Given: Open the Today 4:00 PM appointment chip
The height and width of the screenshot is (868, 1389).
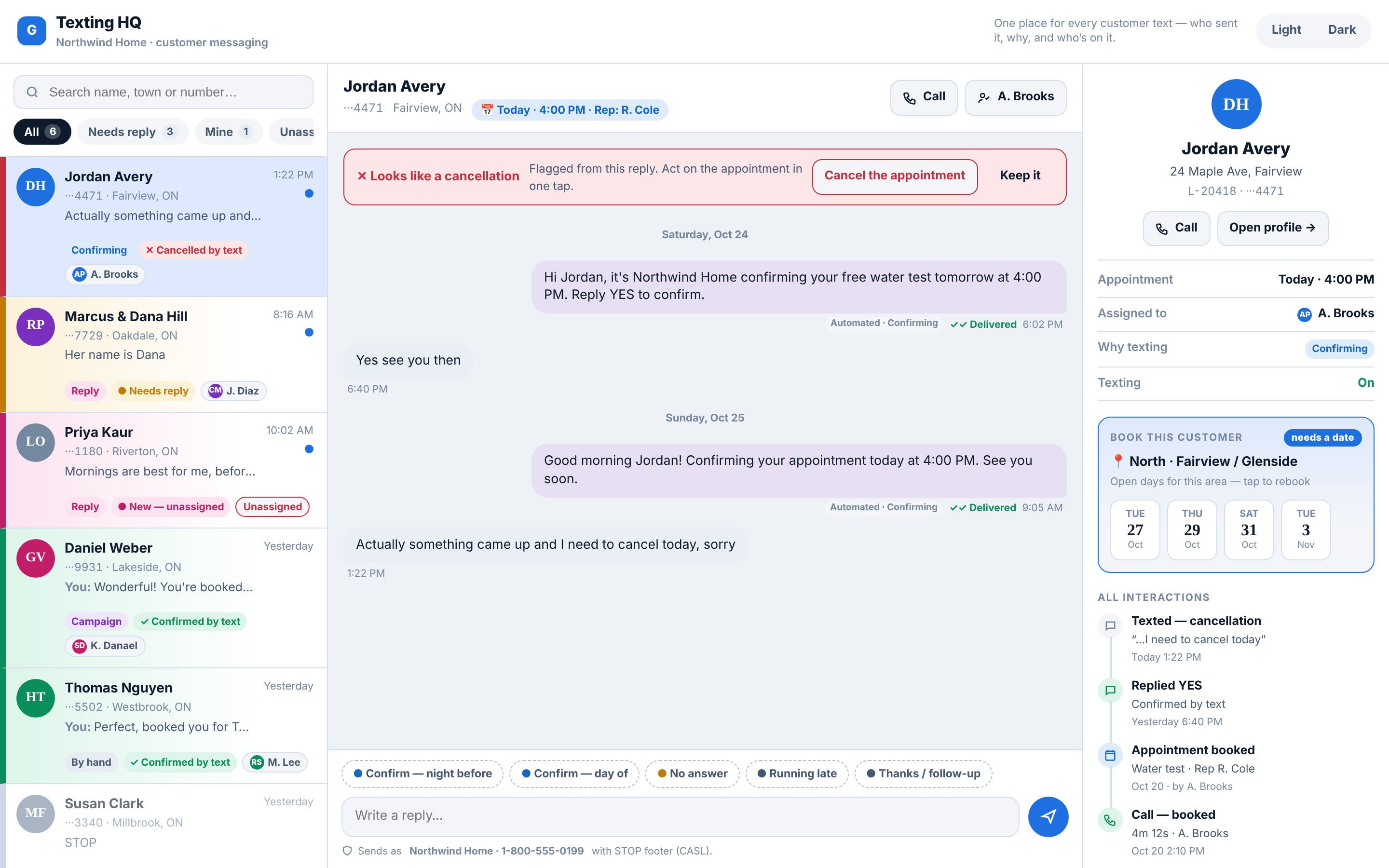Looking at the screenshot, I should pos(570,109).
